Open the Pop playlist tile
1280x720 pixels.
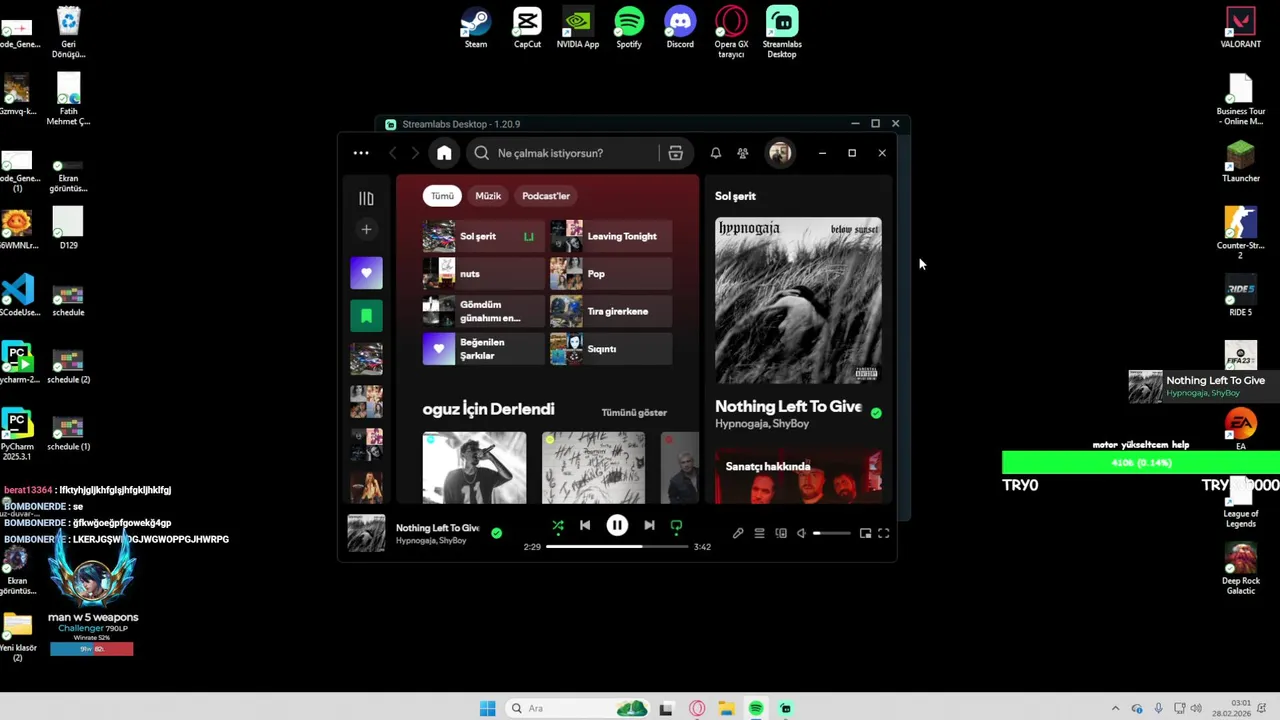click(611, 274)
